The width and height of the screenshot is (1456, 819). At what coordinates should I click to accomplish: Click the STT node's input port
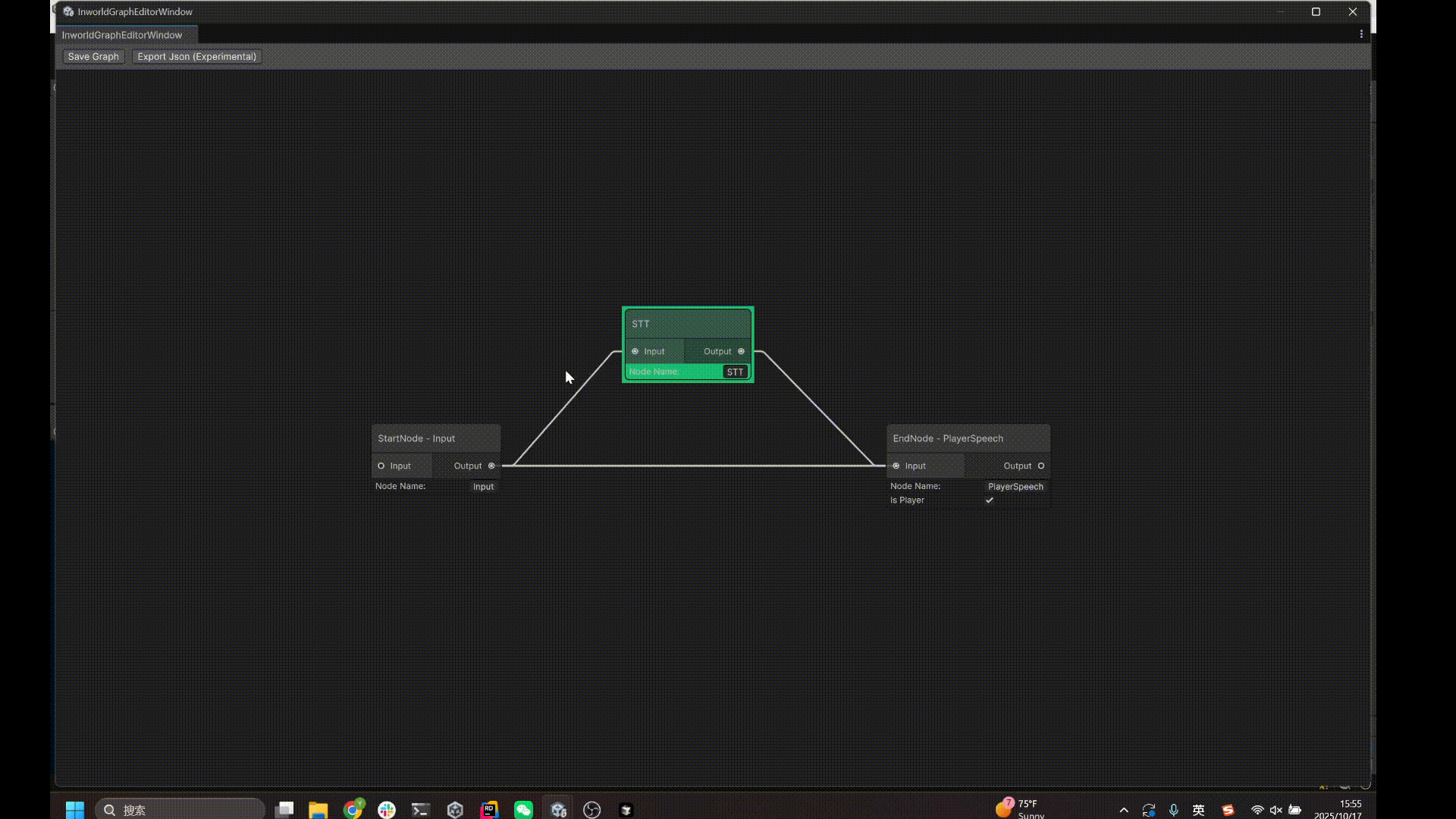(635, 351)
